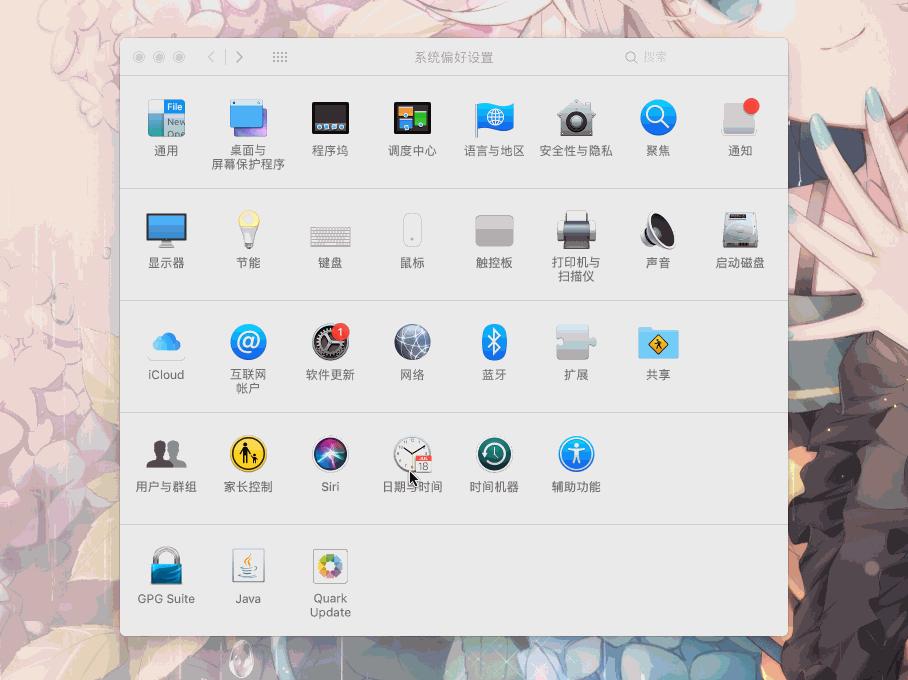Zoom the 系统偏好设置 window
The height and width of the screenshot is (680, 908).
(x=180, y=57)
